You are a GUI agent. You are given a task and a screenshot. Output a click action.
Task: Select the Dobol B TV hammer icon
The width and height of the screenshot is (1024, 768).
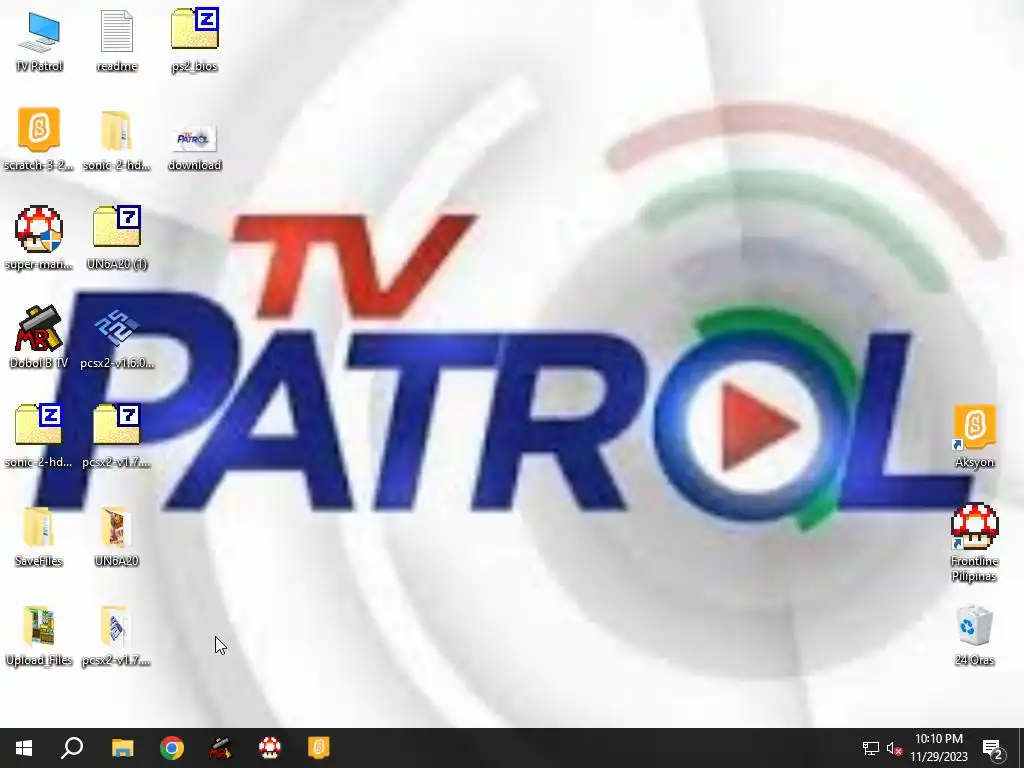[39, 337]
